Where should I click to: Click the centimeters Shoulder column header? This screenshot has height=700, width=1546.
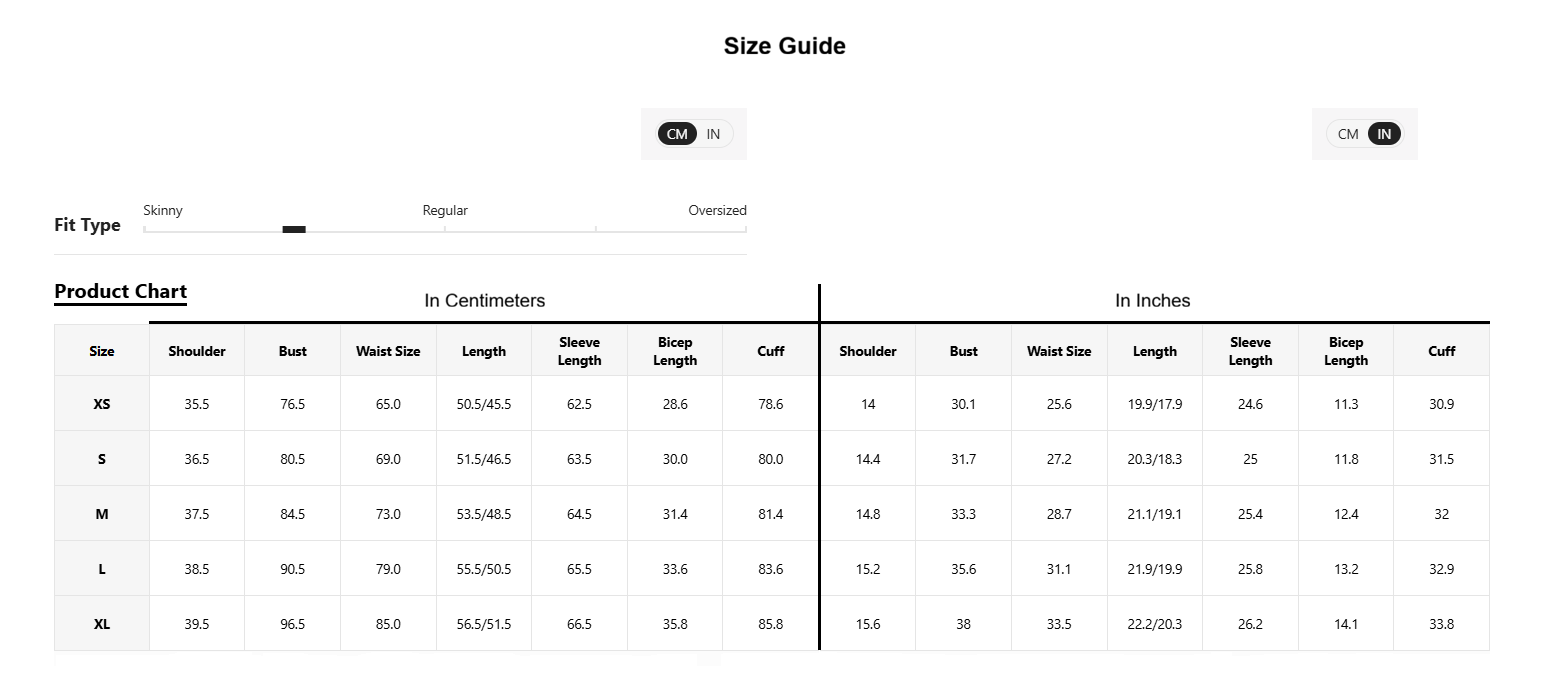(x=197, y=351)
